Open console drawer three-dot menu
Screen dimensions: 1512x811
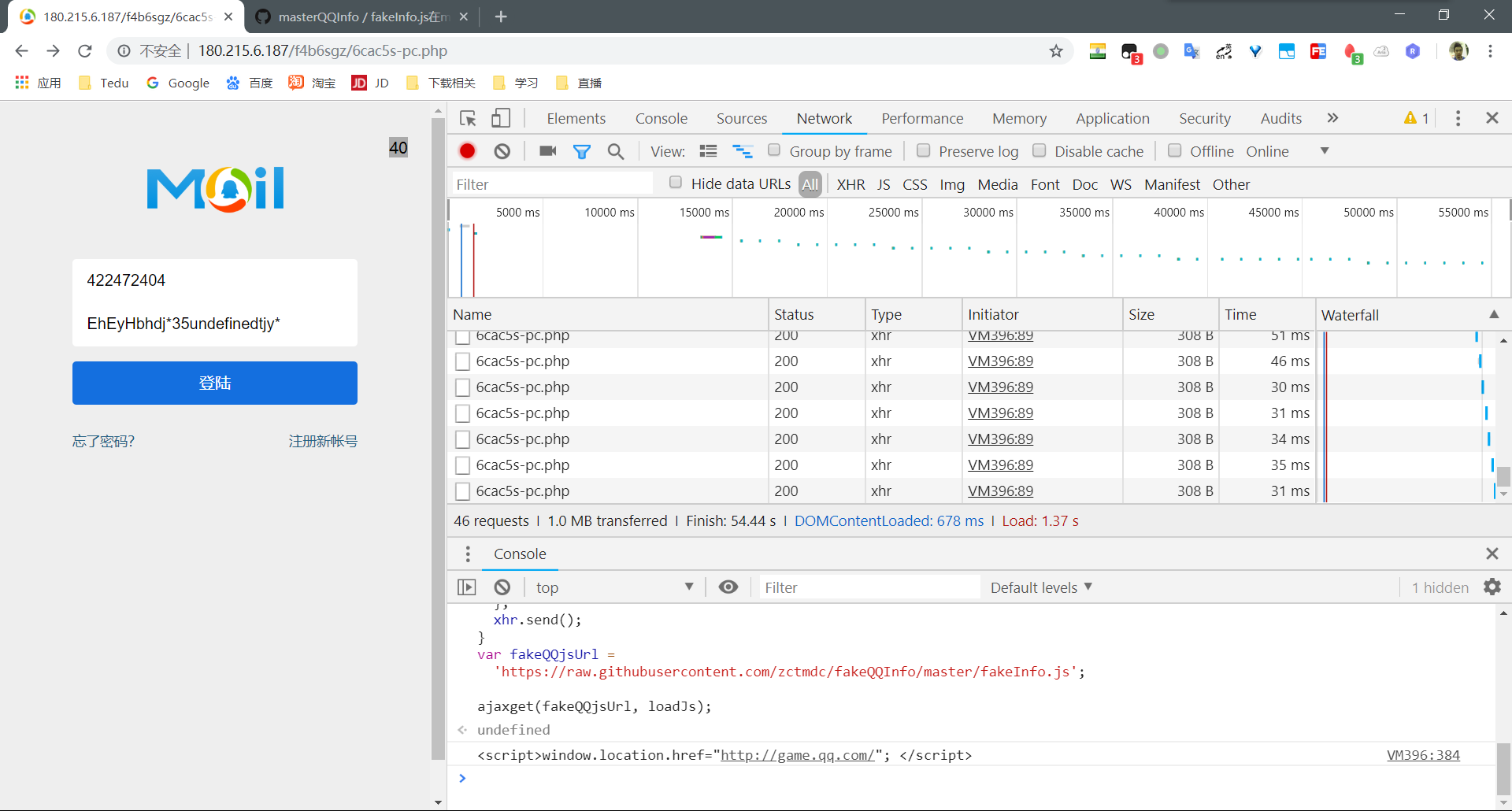[468, 554]
